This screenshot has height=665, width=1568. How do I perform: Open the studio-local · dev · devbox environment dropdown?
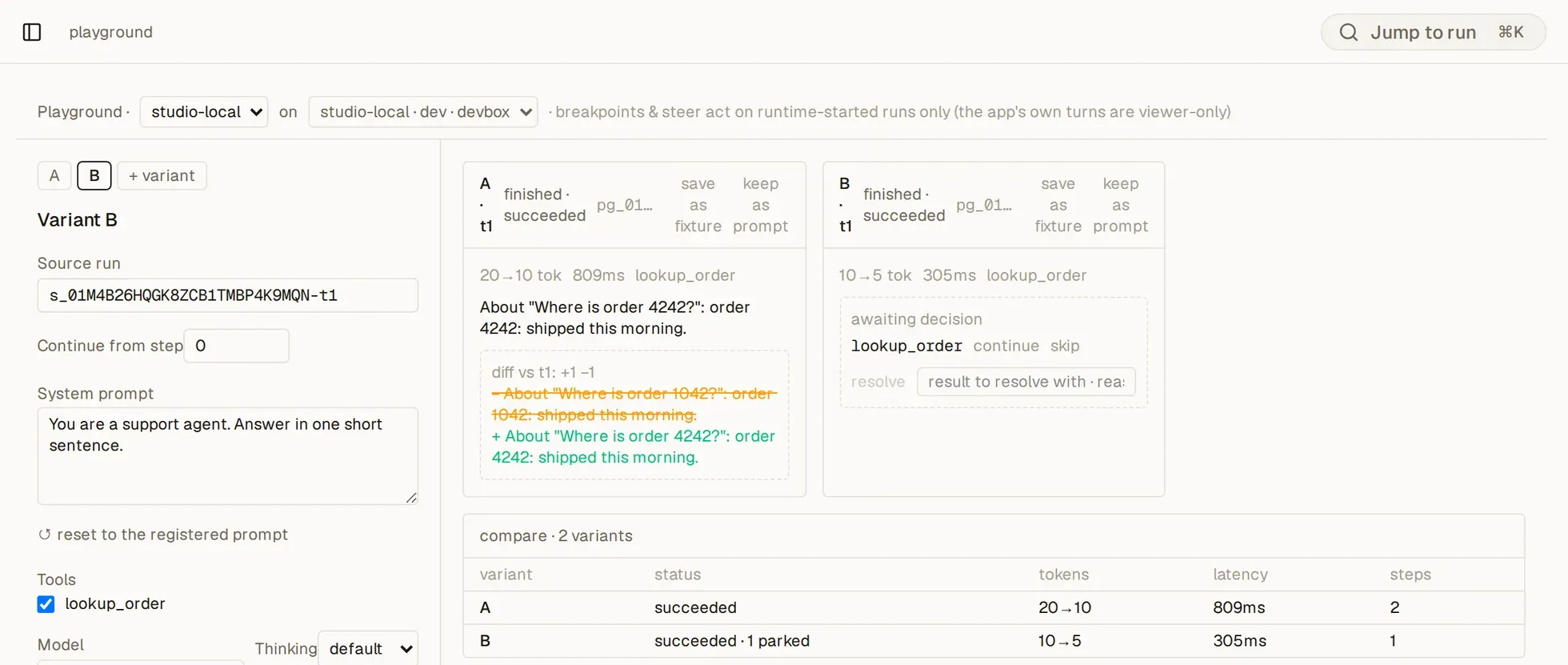pyautogui.click(x=423, y=112)
